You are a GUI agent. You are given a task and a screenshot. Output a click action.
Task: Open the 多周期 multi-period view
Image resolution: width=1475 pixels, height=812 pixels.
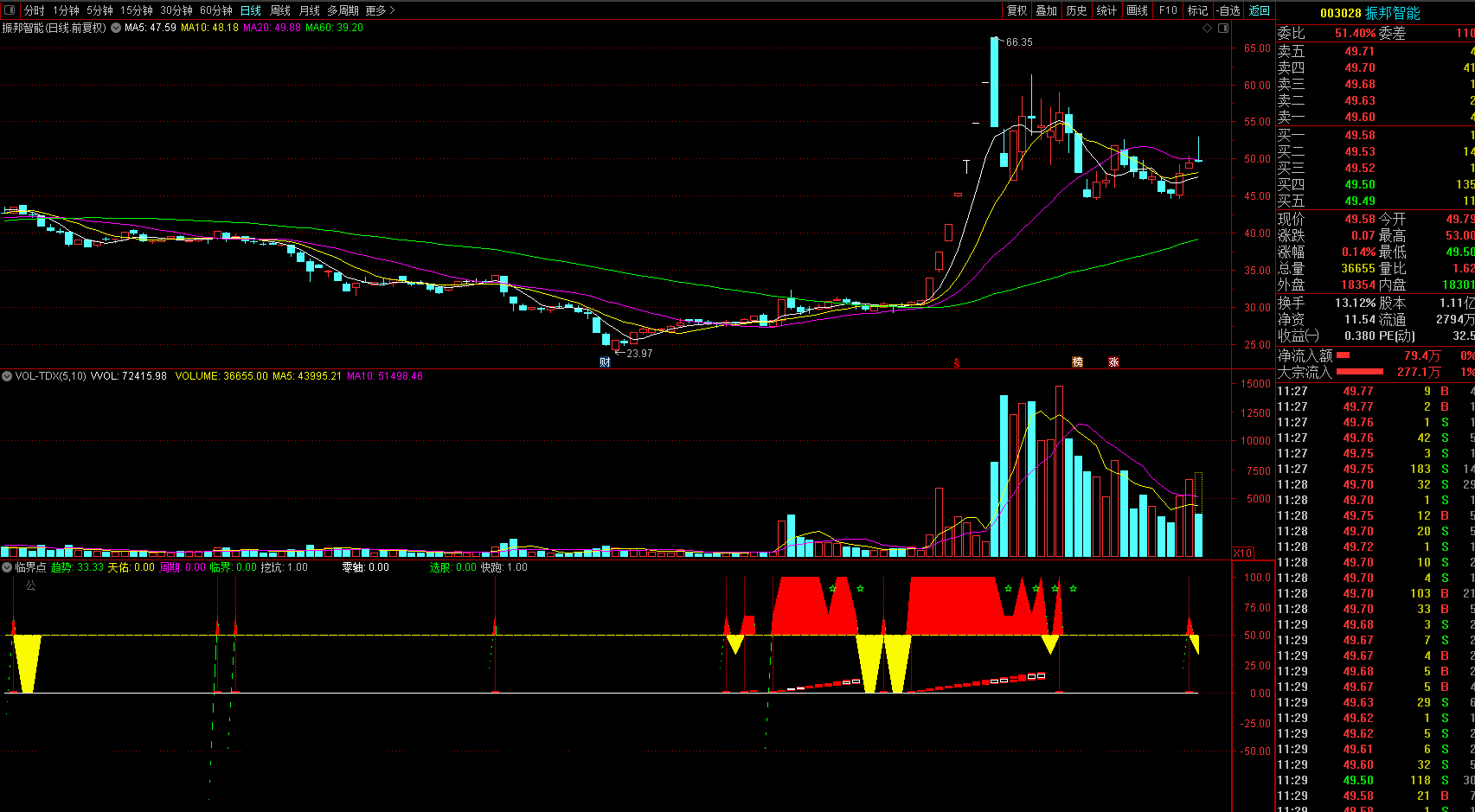pyautogui.click(x=343, y=10)
